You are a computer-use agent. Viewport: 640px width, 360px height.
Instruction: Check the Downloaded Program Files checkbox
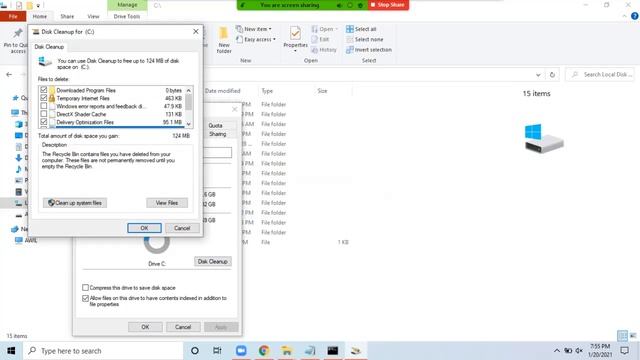(x=44, y=90)
